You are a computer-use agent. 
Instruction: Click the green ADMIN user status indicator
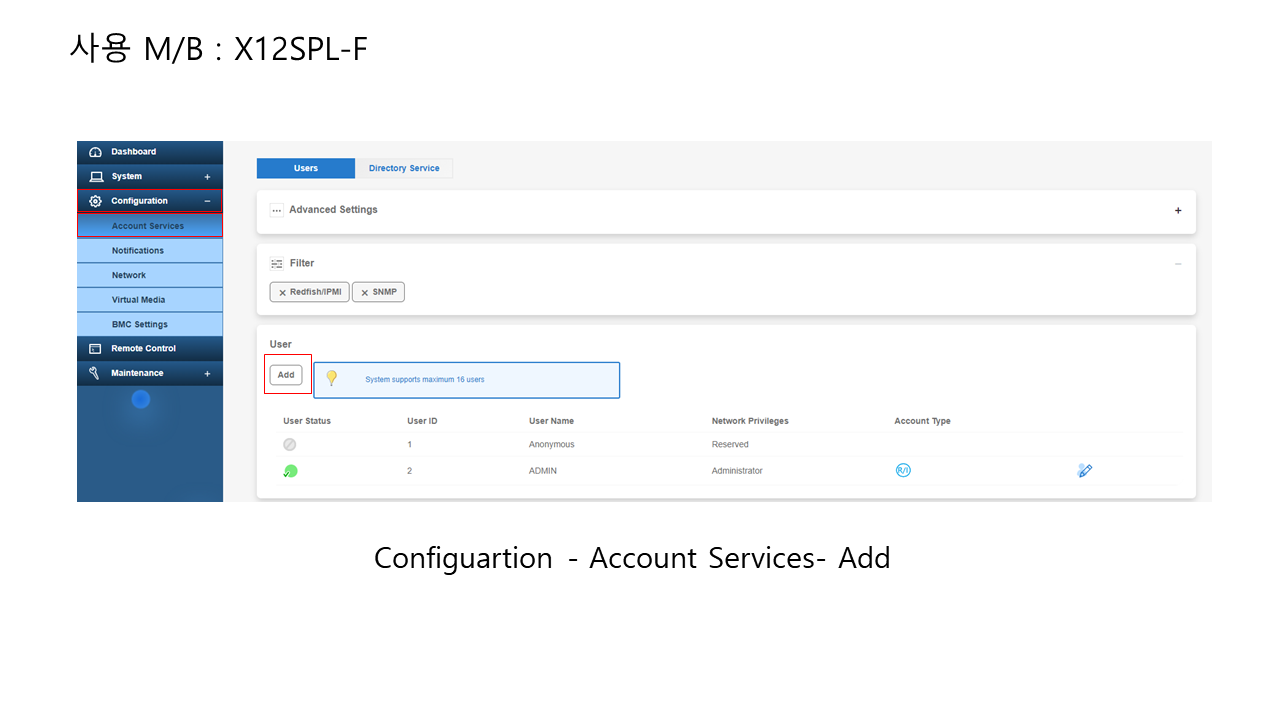[x=290, y=471]
